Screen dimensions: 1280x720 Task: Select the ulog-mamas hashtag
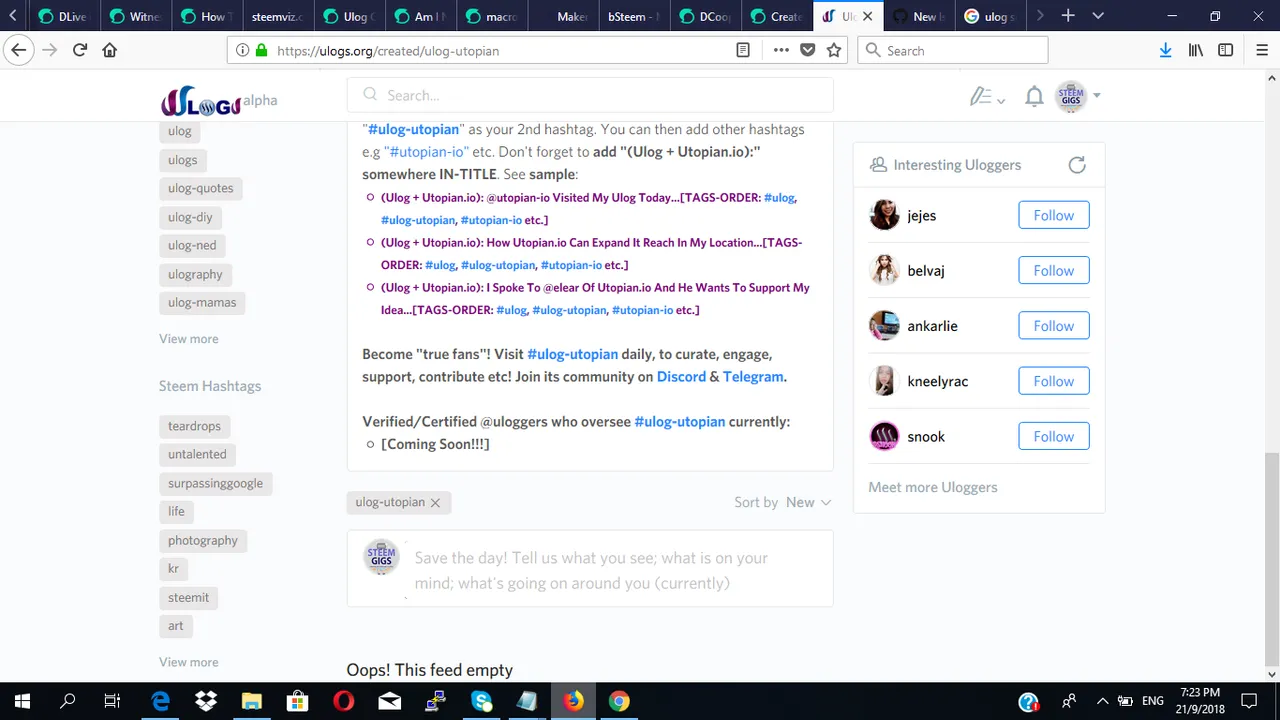[x=202, y=302]
